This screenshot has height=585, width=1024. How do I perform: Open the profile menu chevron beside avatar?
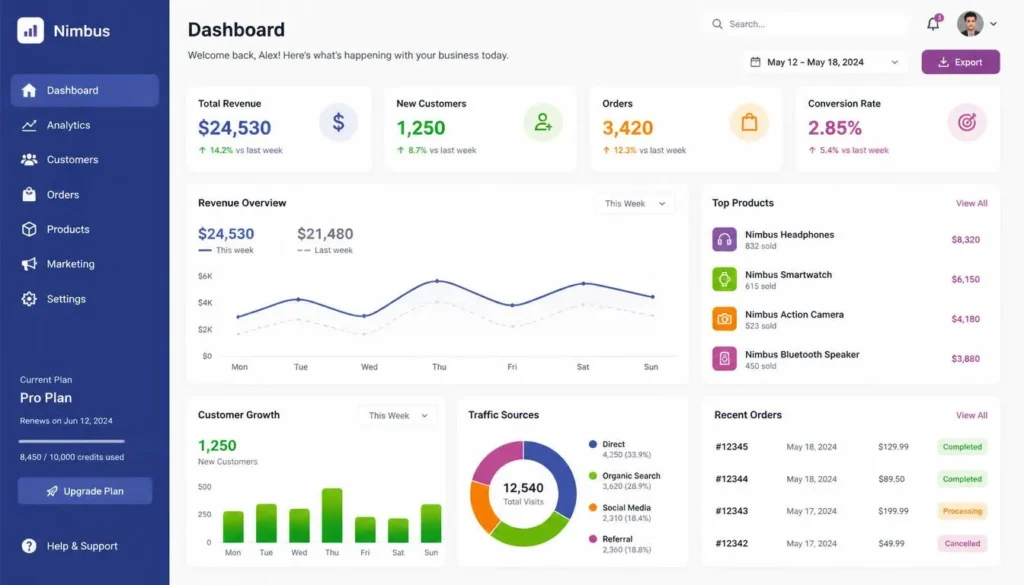point(993,24)
